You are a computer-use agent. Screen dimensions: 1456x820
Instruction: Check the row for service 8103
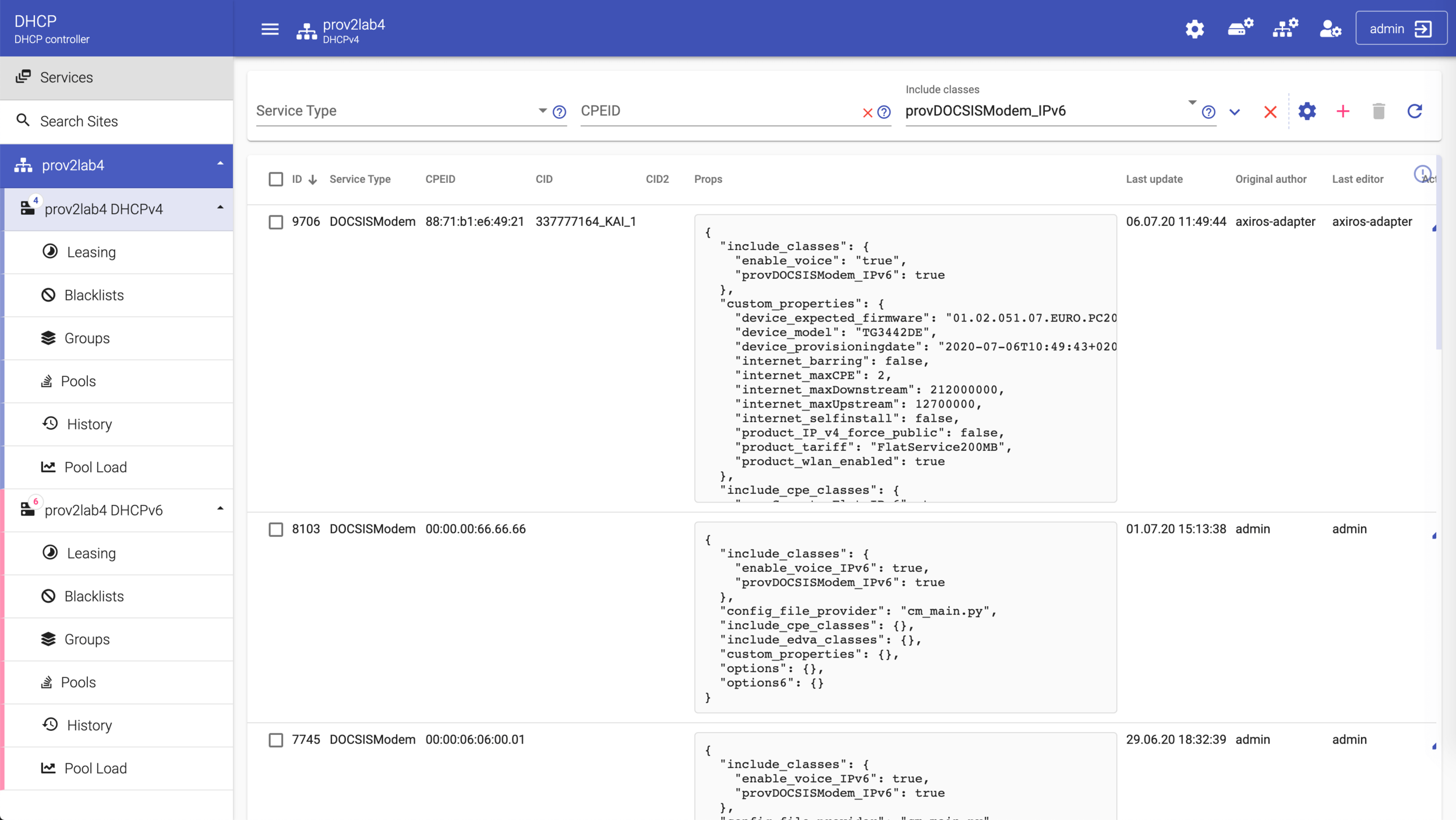pos(276,529)
